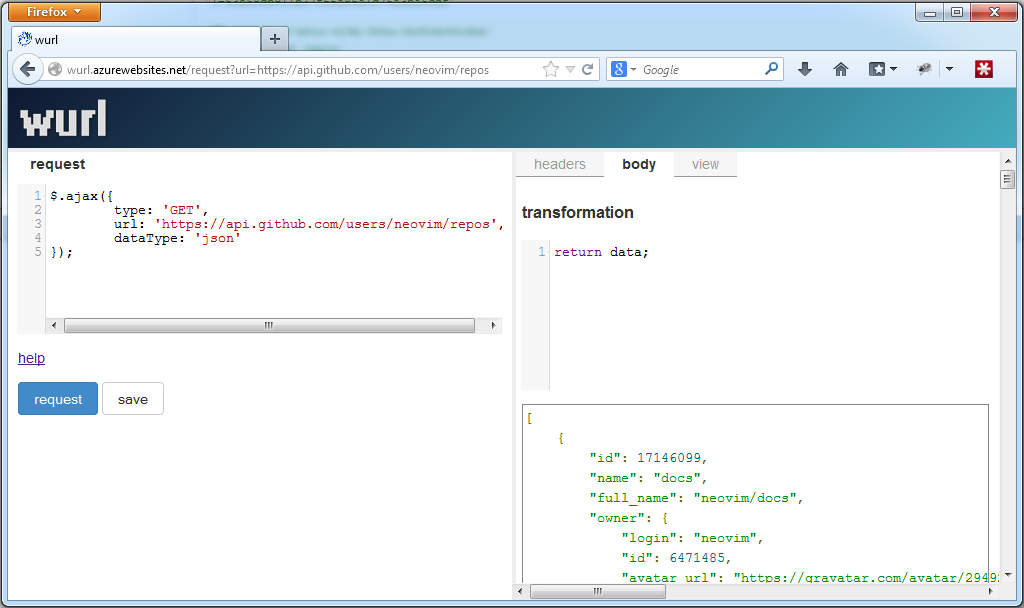
Task: Click the api.github.com url string in code
Action: pos(326,224)
